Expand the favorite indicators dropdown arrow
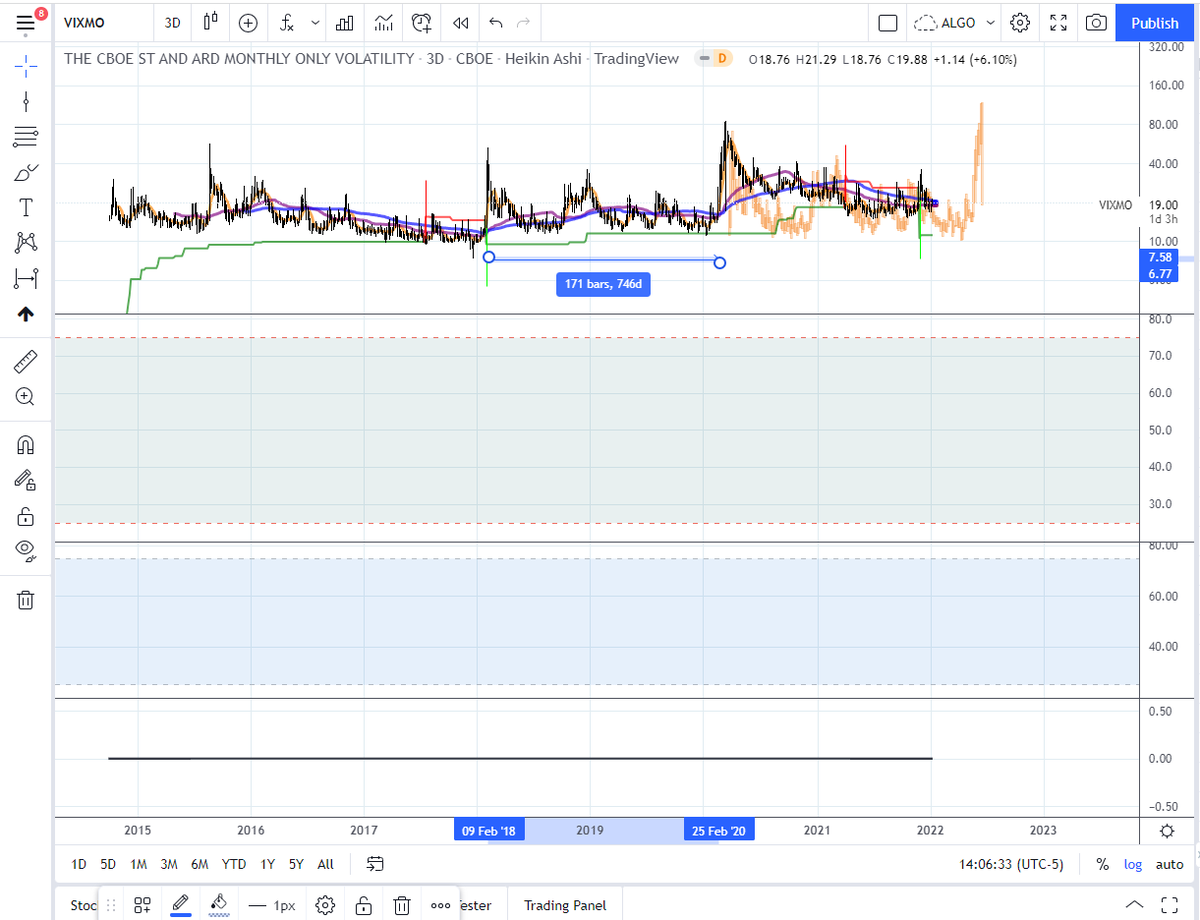Viewport: 1200px width, 920px height. tap(316, 22)
